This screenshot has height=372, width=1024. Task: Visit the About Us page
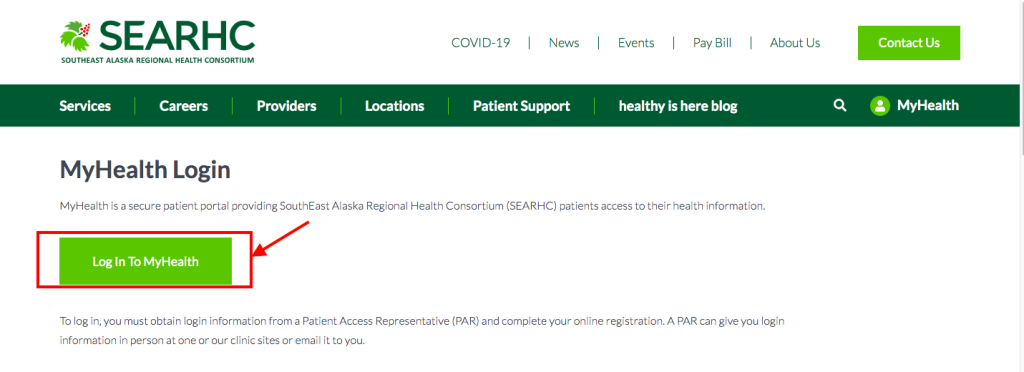click(795, 42)
